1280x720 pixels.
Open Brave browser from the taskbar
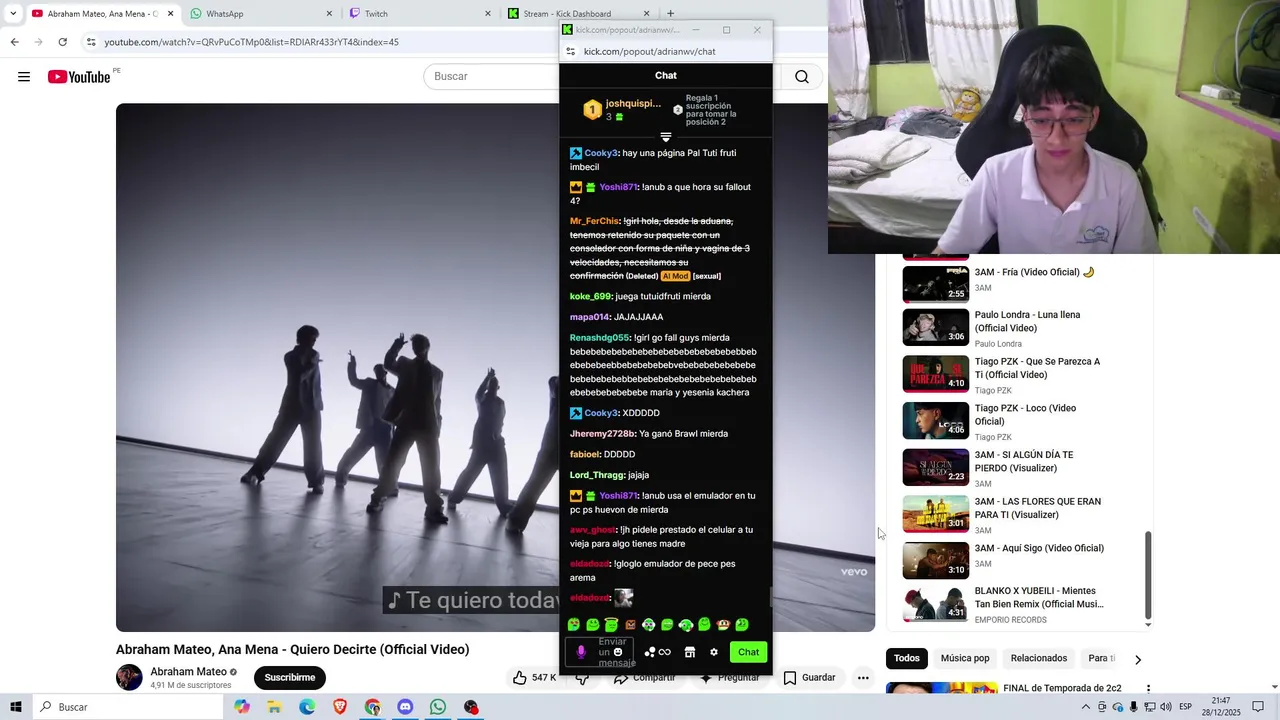[x=340, y=707]
